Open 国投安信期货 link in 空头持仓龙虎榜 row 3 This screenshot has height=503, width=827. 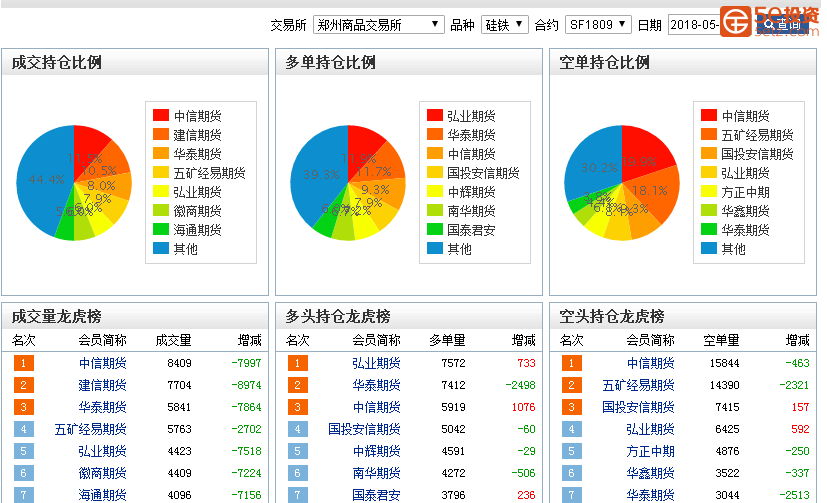tap(638, 407)
